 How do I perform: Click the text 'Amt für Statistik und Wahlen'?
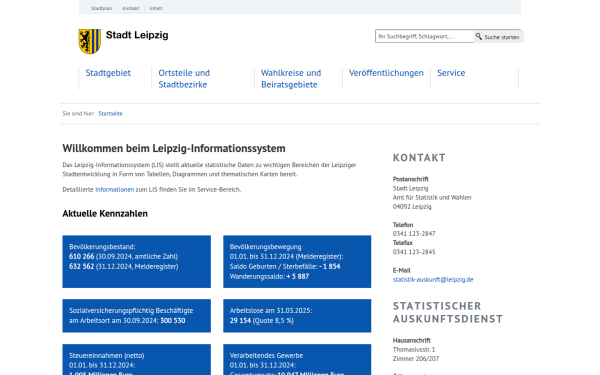tap(432, 197)
